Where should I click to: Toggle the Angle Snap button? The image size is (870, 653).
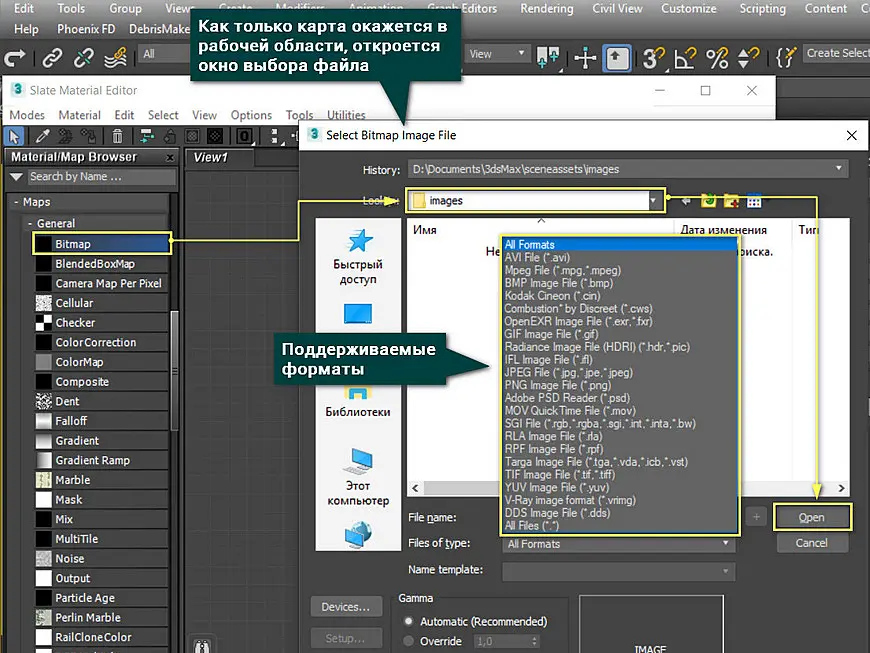click(685, 58)
